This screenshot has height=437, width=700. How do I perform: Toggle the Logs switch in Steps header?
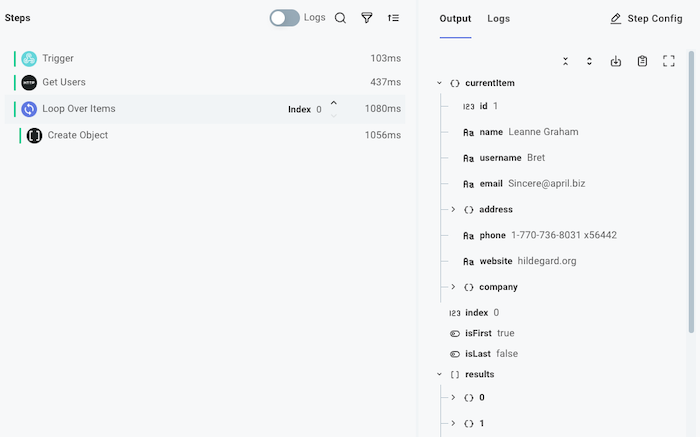[x=284, y=18]
